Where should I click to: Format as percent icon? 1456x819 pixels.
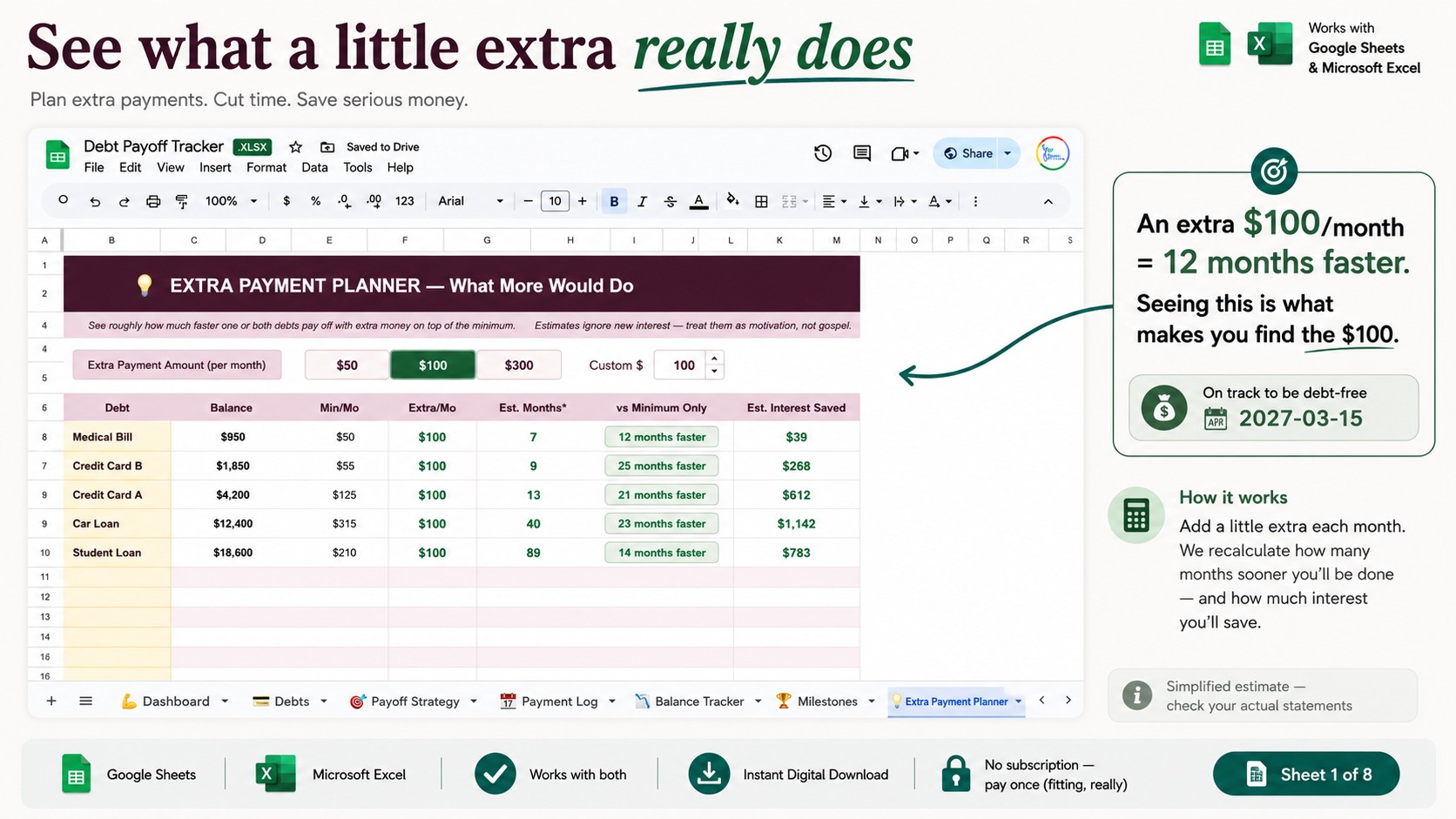point(315,201)
